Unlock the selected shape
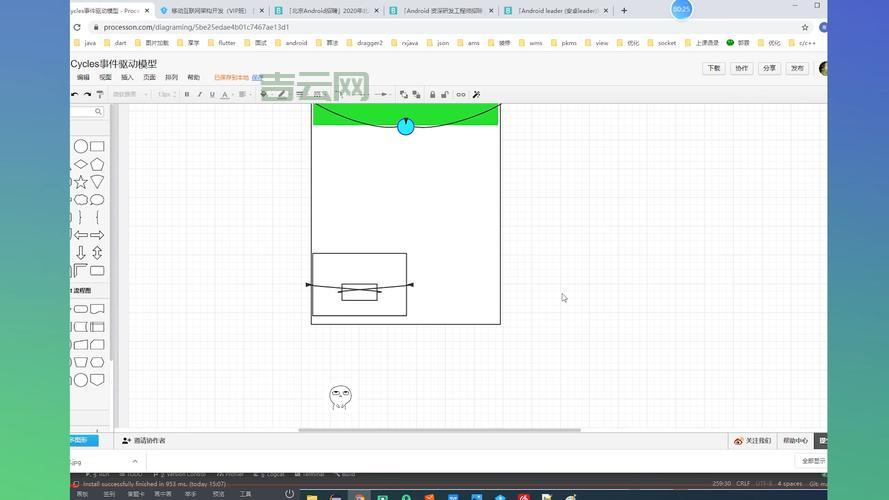 (445, 95)
